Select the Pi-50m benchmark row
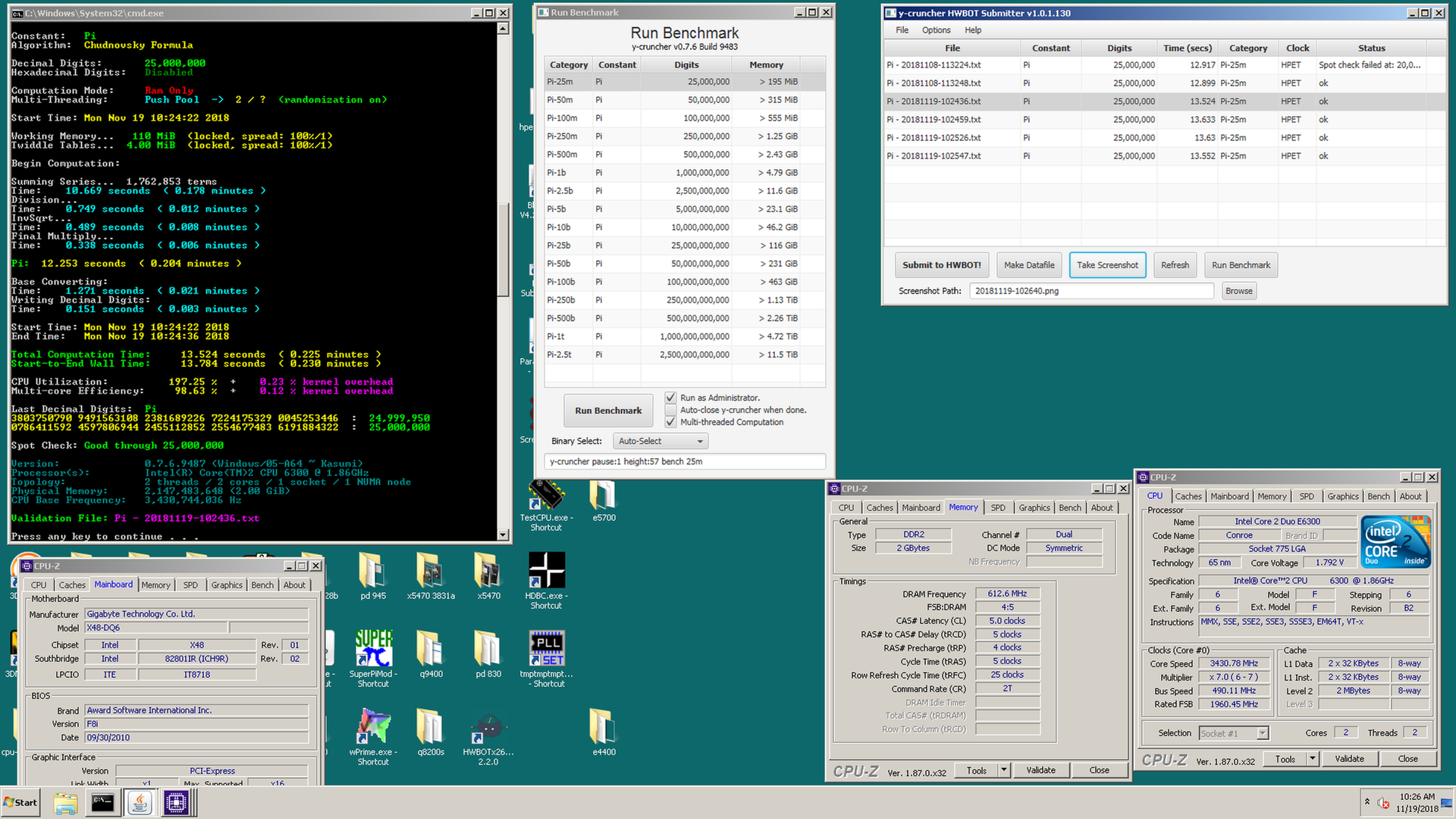This screenshot has width=1456, height=819. click(x=685, y=100)
